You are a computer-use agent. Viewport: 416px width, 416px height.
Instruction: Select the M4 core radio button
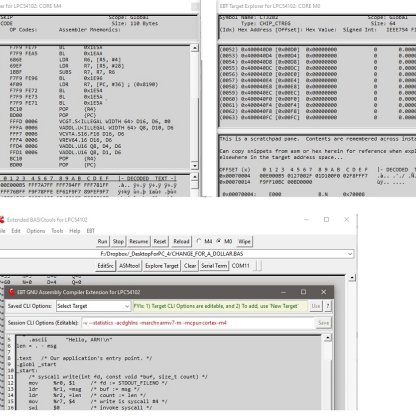(x=199, y=241)
